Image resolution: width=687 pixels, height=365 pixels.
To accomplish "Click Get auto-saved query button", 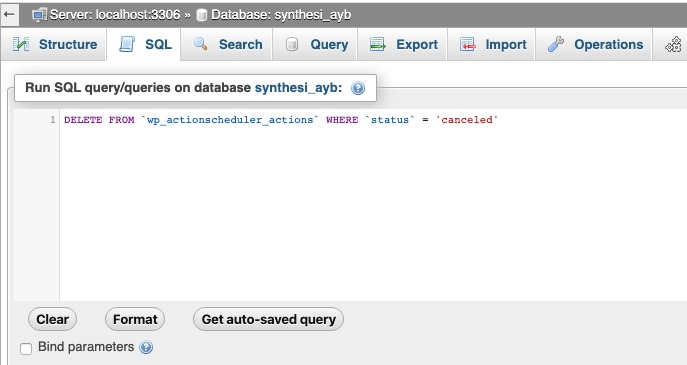I will pos(269,319).
